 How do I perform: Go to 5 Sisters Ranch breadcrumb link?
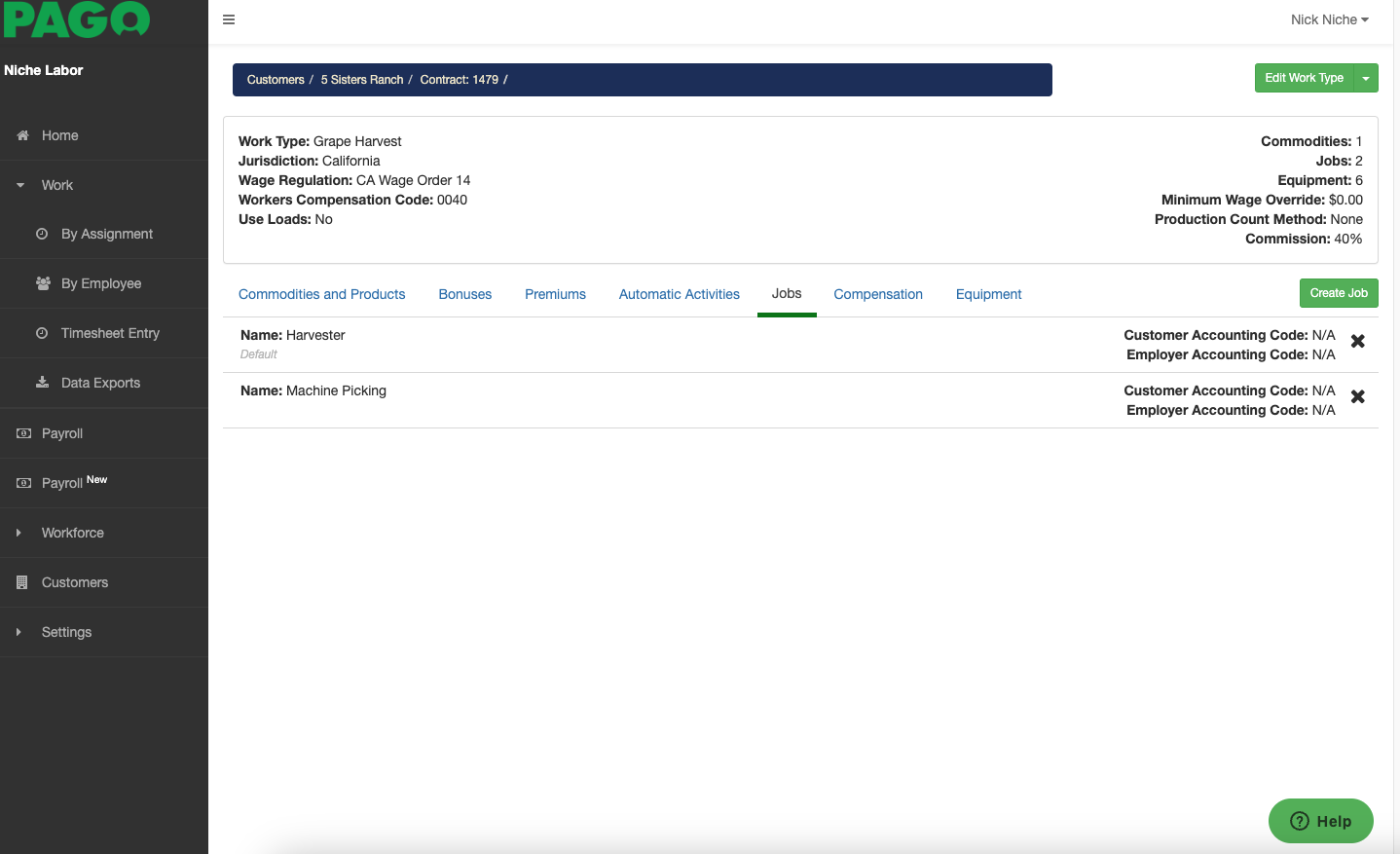click(x=361, y=80)
